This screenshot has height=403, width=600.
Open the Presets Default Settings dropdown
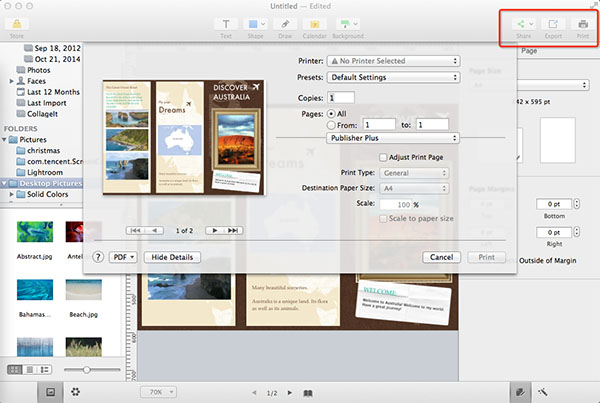tap(393, 77)
